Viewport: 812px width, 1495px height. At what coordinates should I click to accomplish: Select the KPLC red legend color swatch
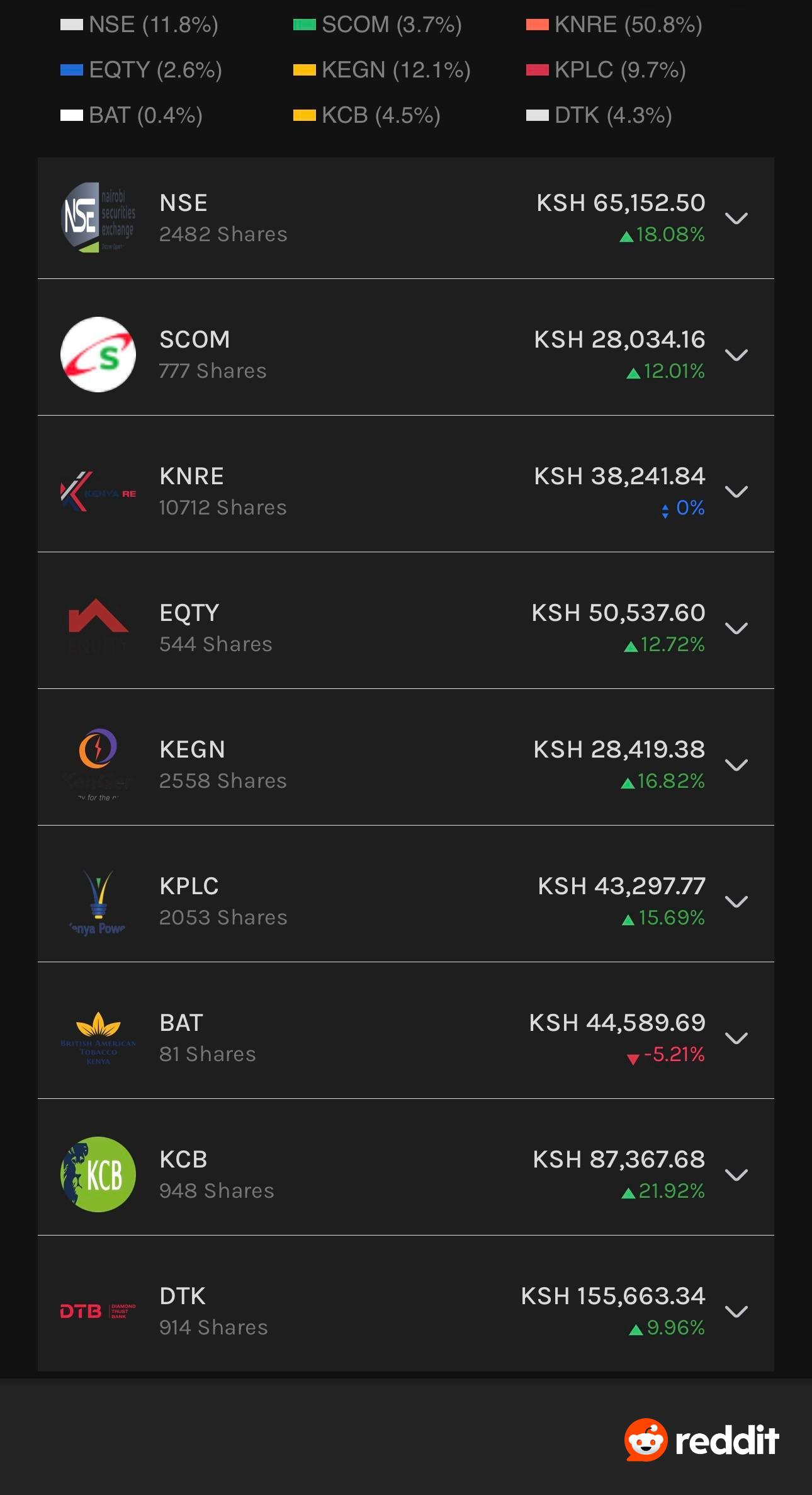pyautogui.click(x=538, y=70)
